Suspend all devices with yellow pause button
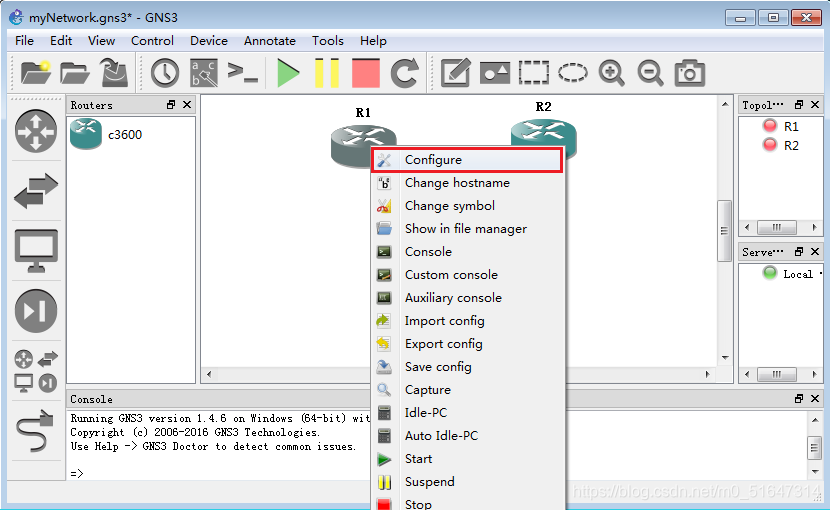This screenshot has height=510, width=830. [x=327, y=73]
